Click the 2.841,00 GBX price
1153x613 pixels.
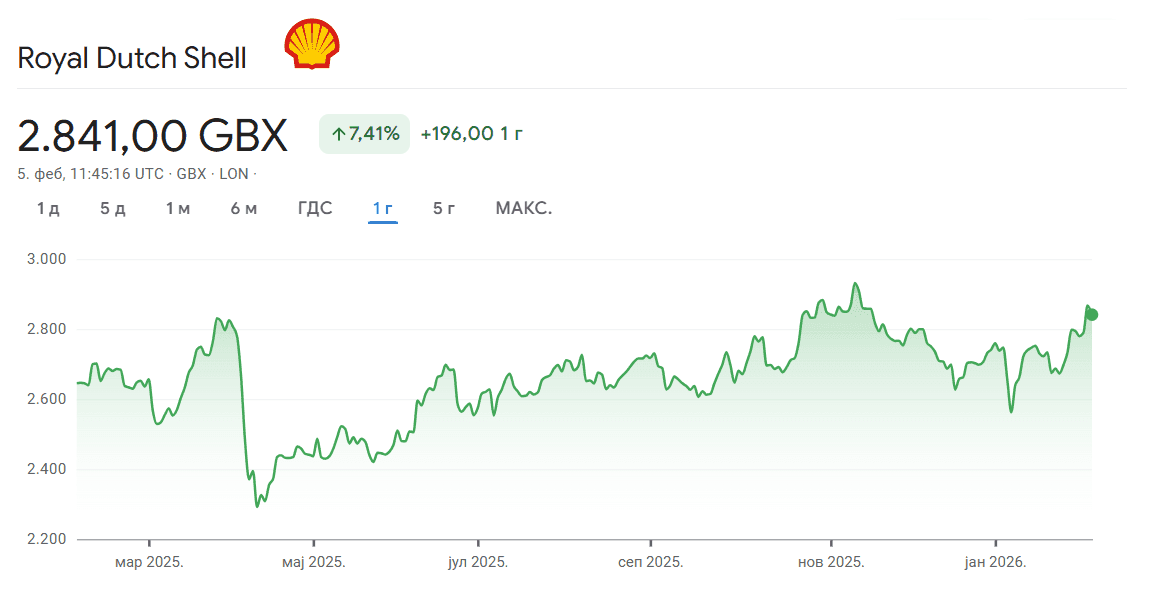(x=153, y=135)
